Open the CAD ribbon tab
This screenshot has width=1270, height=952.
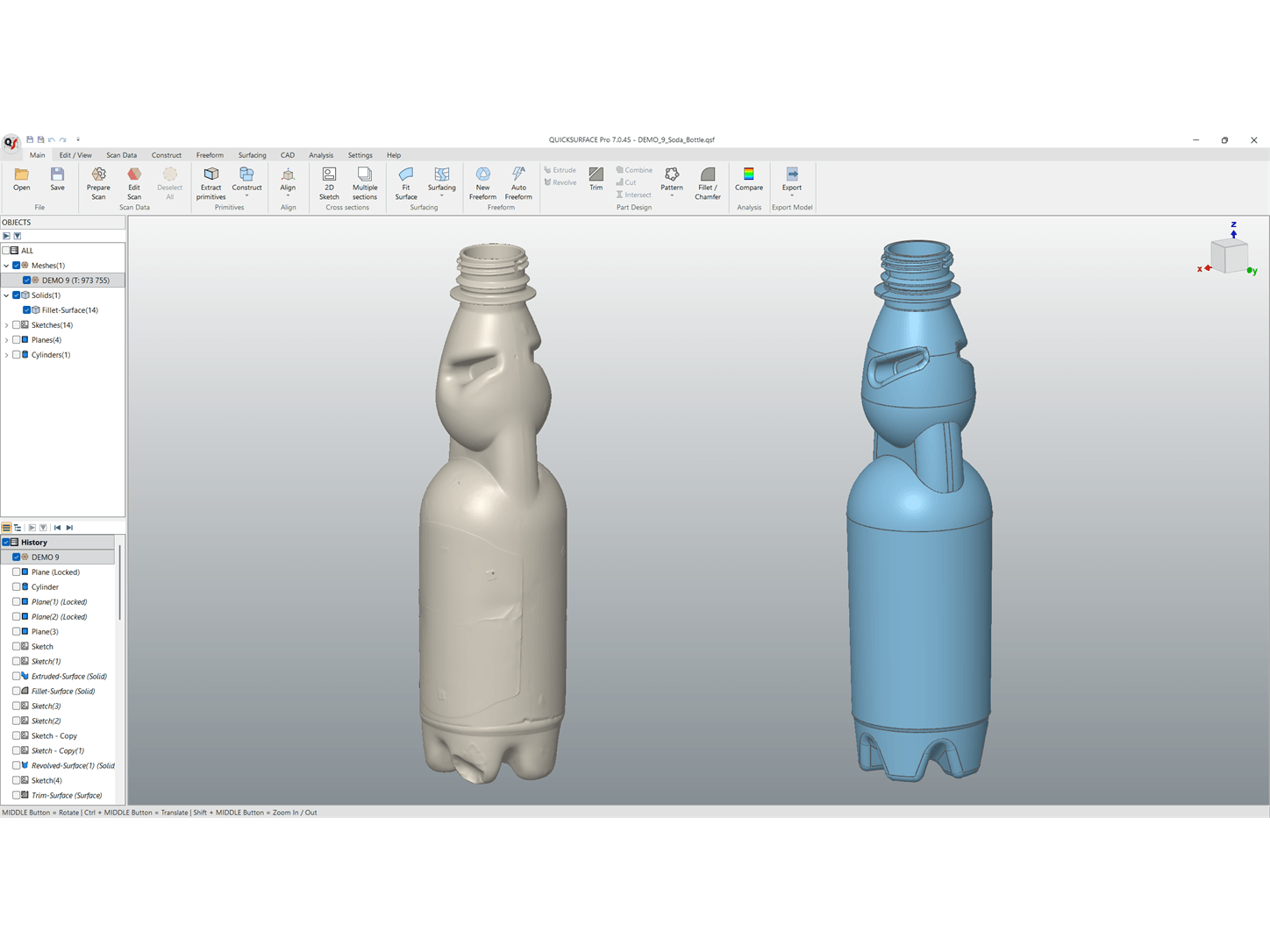tap(288, 155)
